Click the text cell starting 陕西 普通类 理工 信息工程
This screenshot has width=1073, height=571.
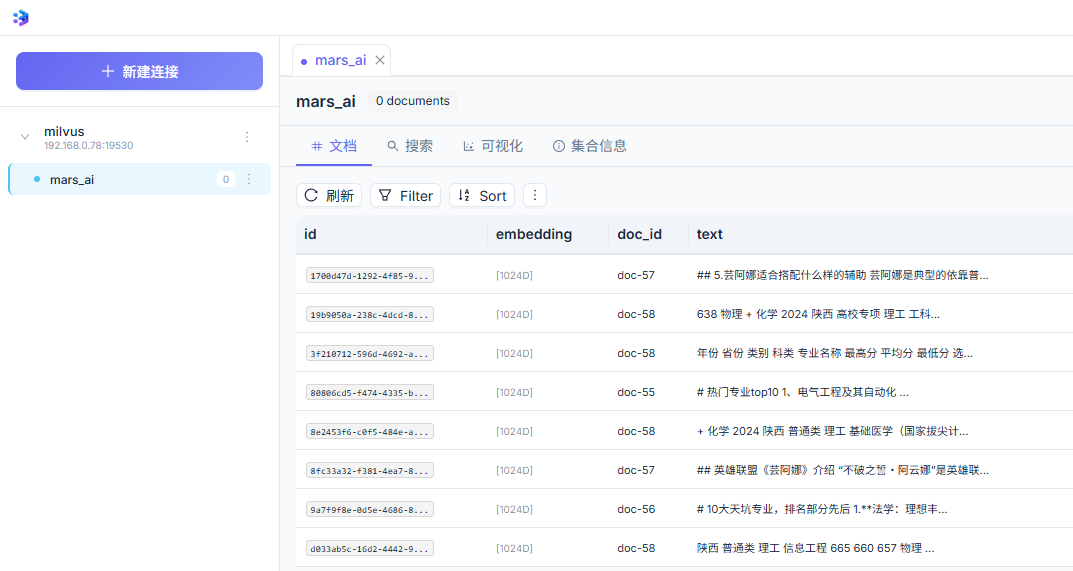click(x=816, y=548)
